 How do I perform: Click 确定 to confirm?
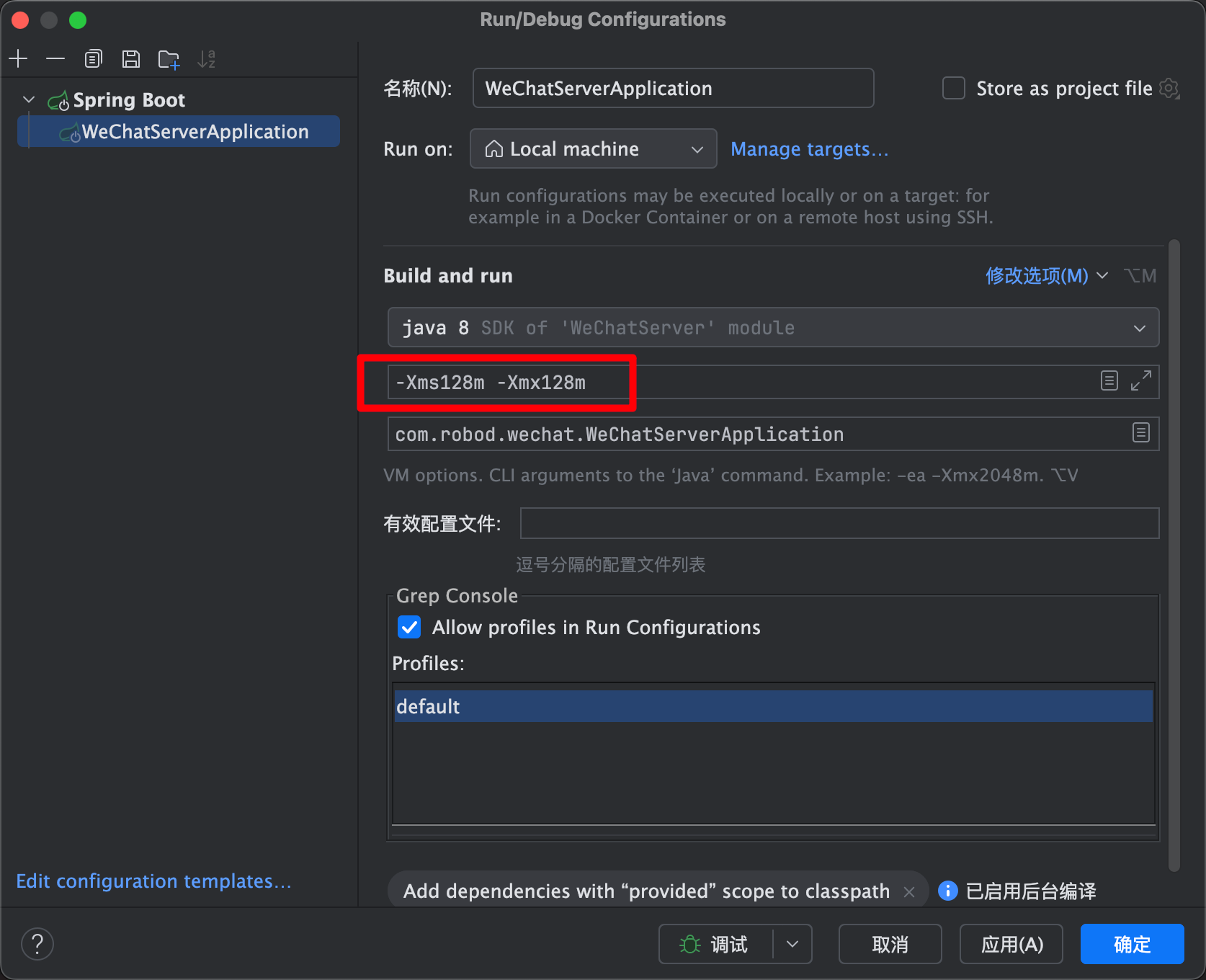pos(1133,944)
